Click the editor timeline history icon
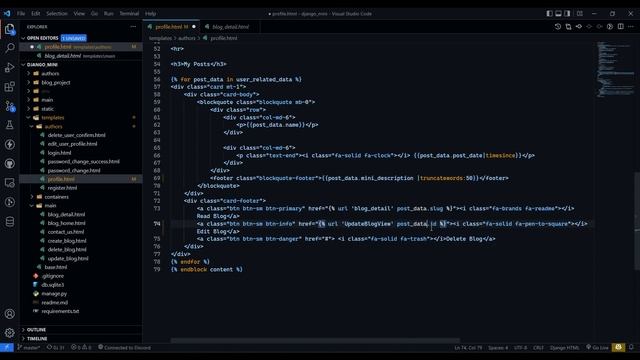 point(558,27)
